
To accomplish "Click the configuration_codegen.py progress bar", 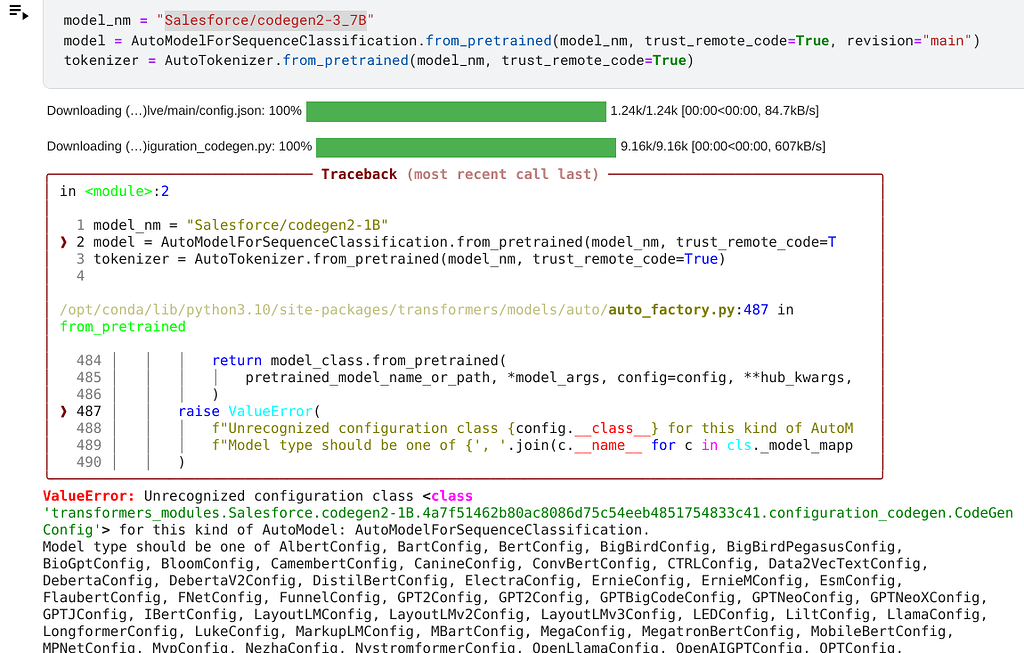I will (465, 146).
